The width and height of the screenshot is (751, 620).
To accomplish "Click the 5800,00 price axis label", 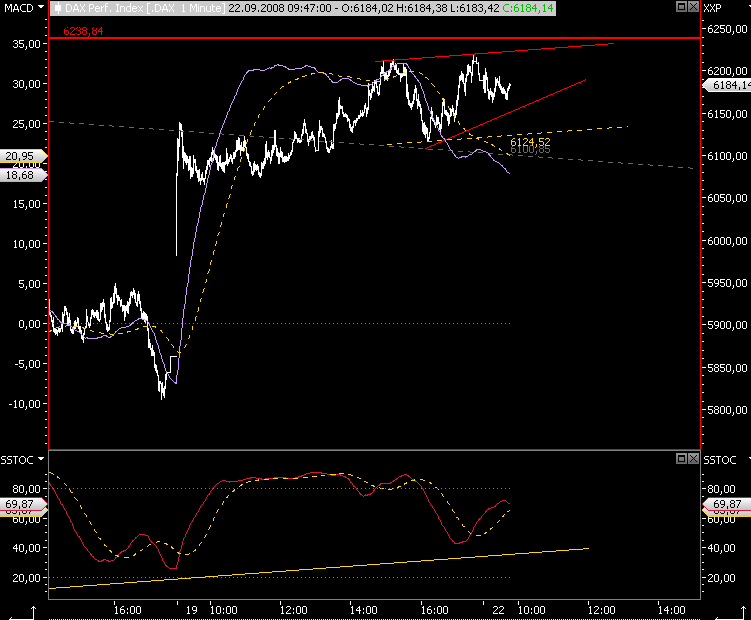I will [x=728, y=410].
